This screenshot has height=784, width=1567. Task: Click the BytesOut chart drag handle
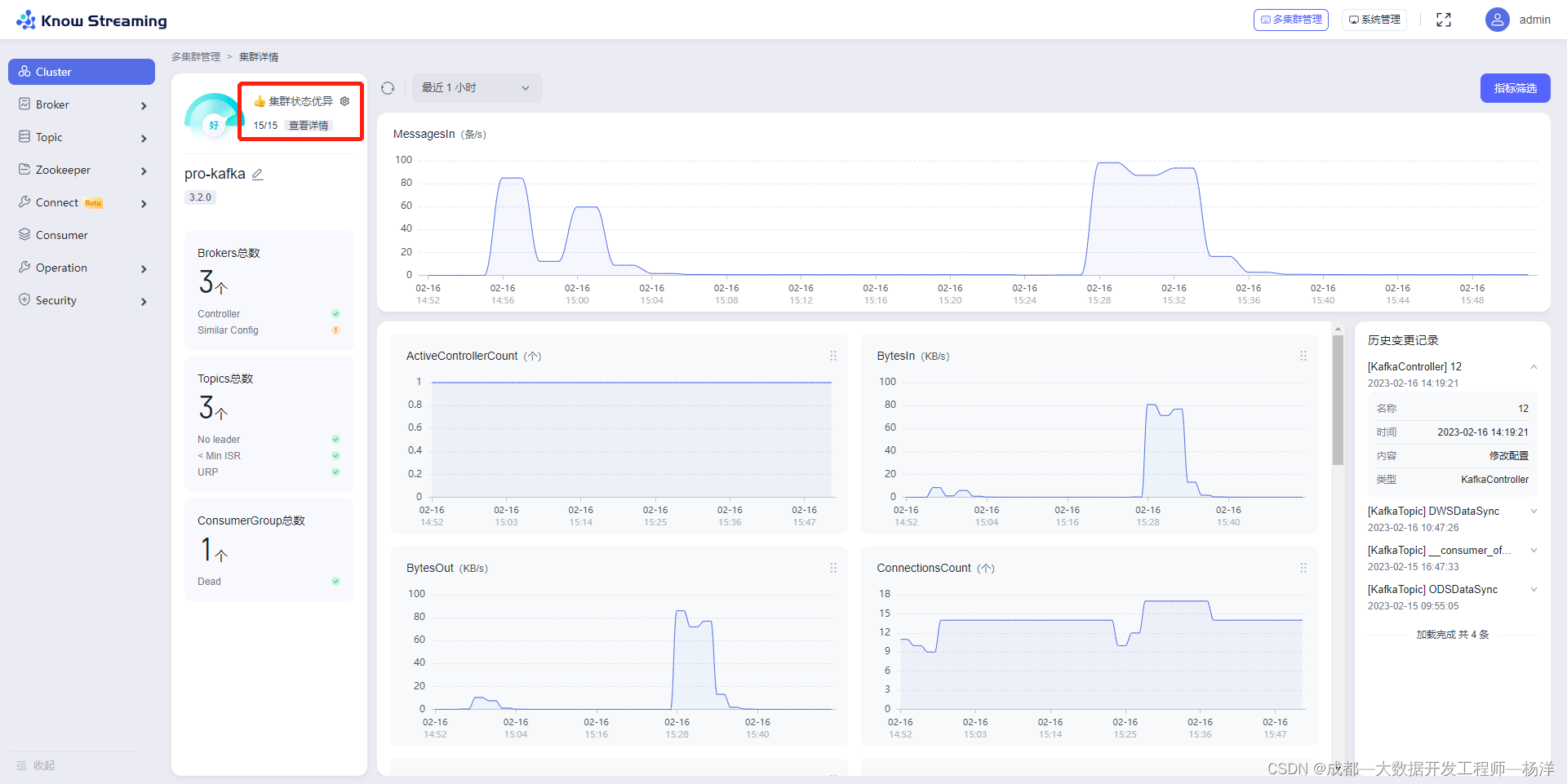coord(832,568)
